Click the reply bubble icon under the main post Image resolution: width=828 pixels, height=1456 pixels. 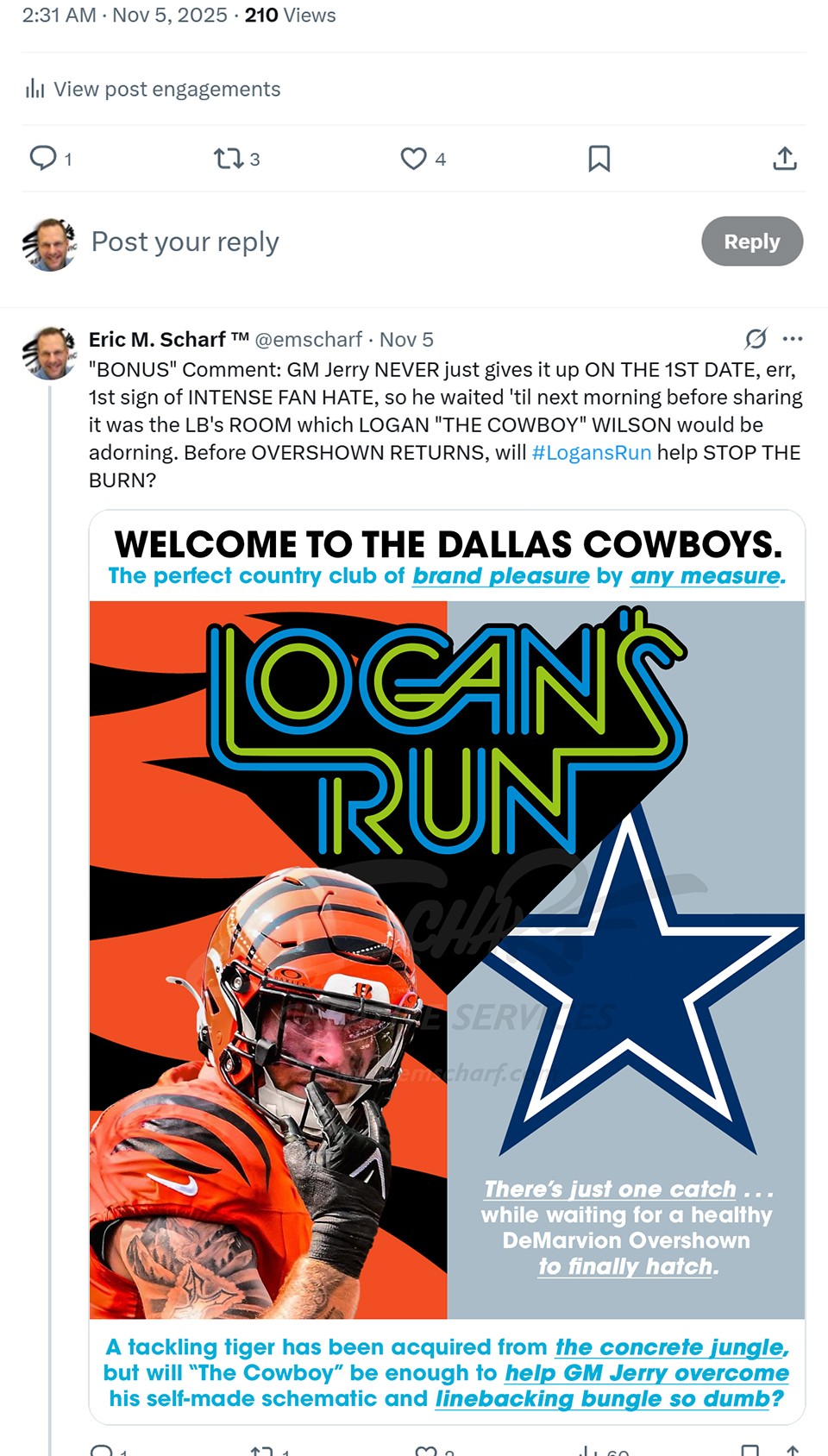[43, 158]
